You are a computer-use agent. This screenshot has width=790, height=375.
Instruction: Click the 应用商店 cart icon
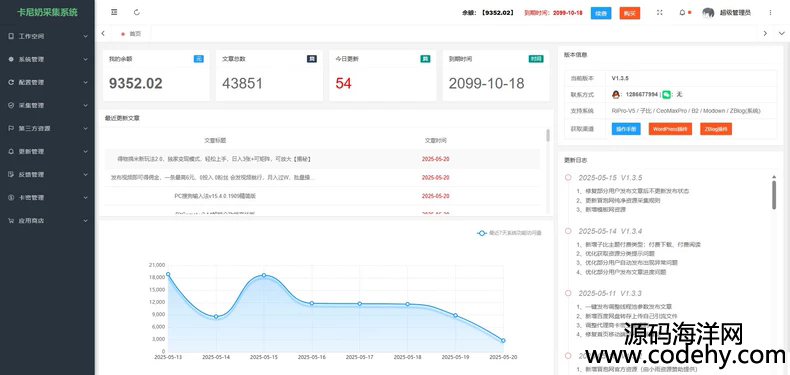click(11, 220)
